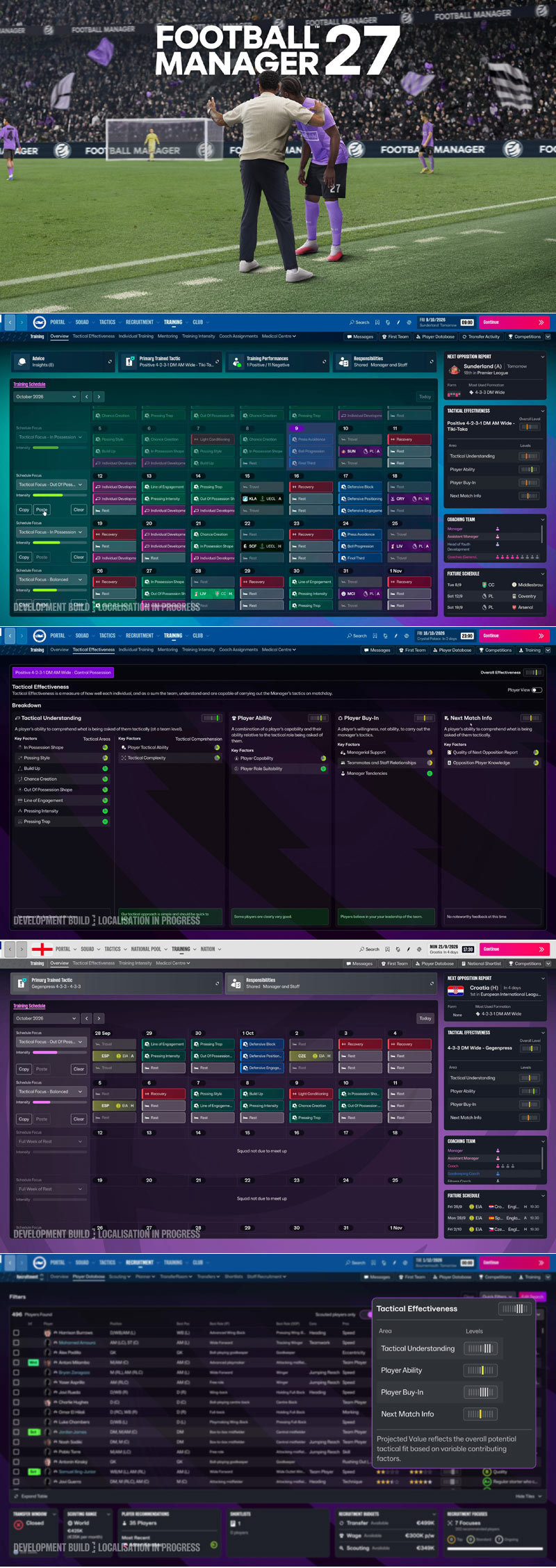Open October 2026 month dropdown, Sunderland screen

tap(45, 396)
